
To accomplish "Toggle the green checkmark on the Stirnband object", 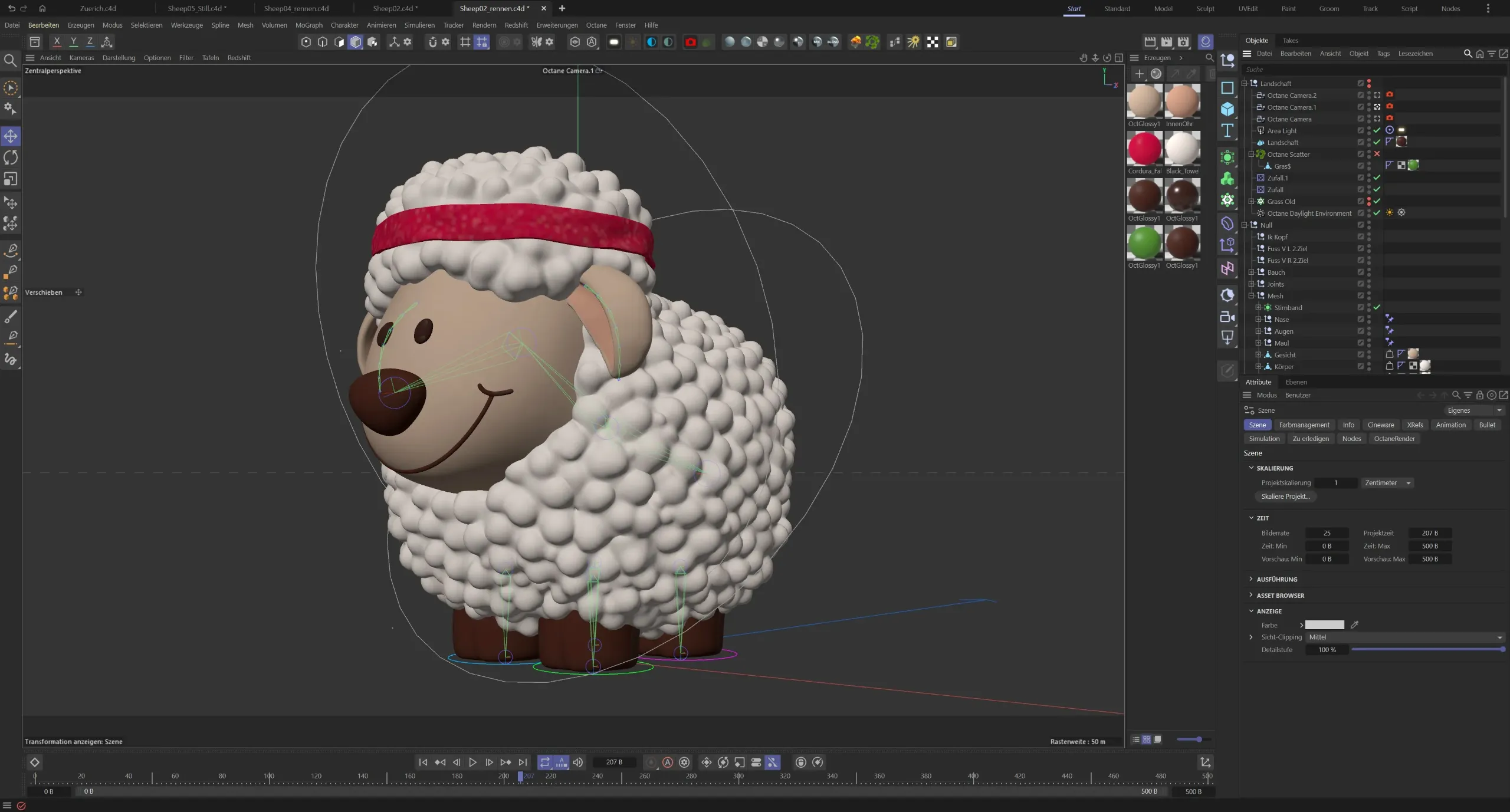I will (x=1377, y=307).
